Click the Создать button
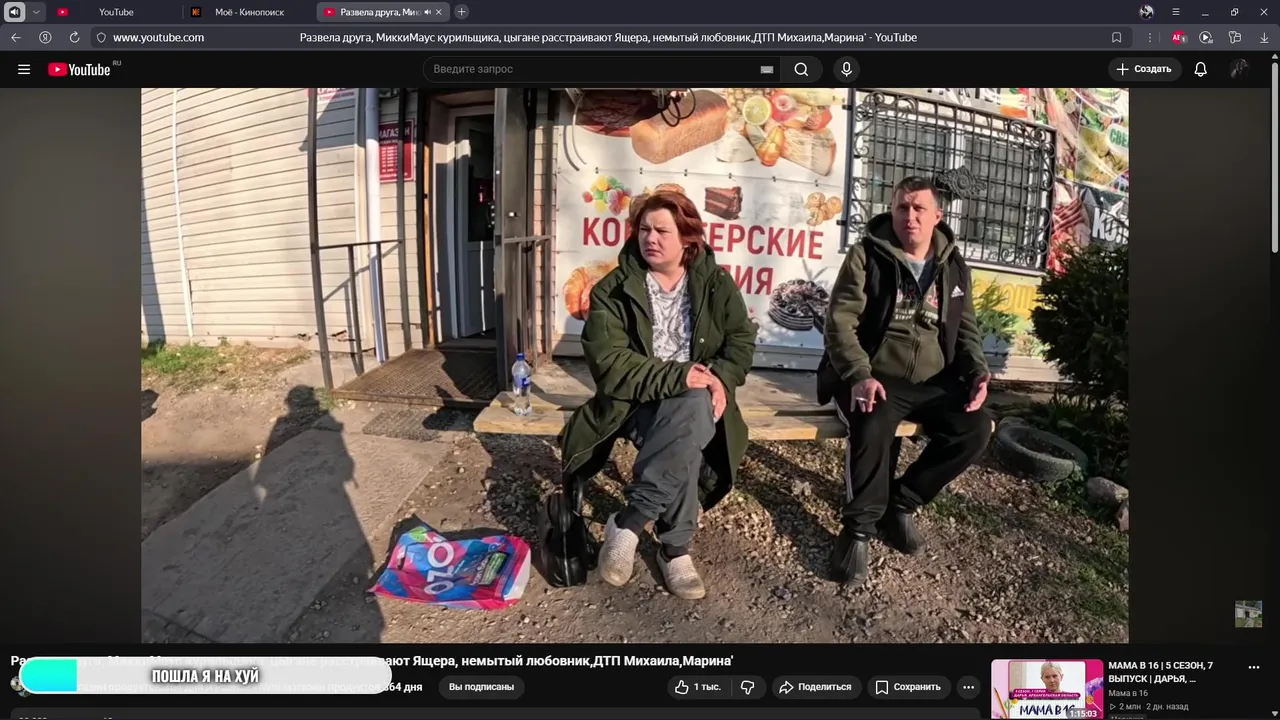1280x720 pixels. click(x=1144, y=69)
